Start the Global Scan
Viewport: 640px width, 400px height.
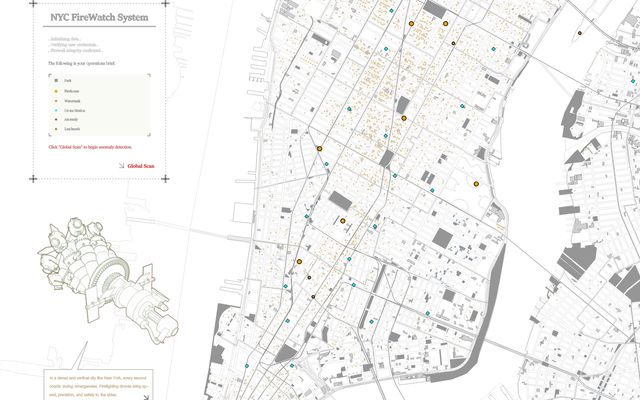(x=141, y=166)
